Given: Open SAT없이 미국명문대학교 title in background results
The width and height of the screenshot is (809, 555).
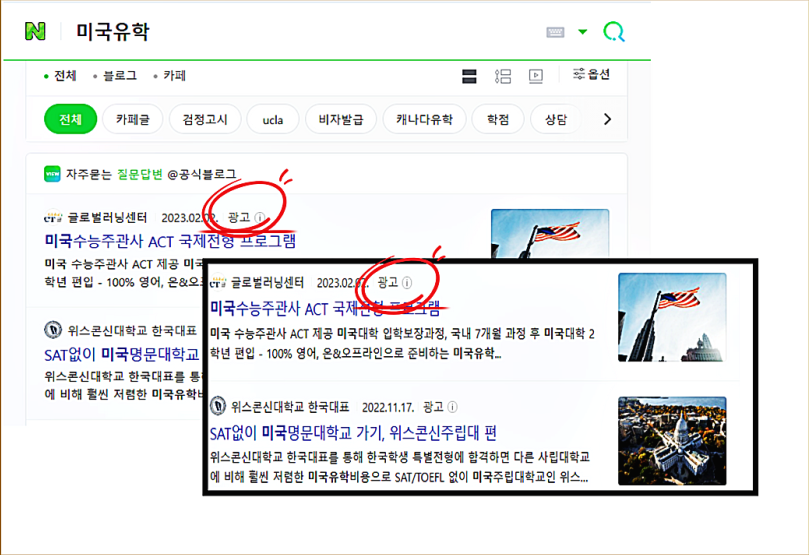Looking at the screenshot, I should [122, 354].
